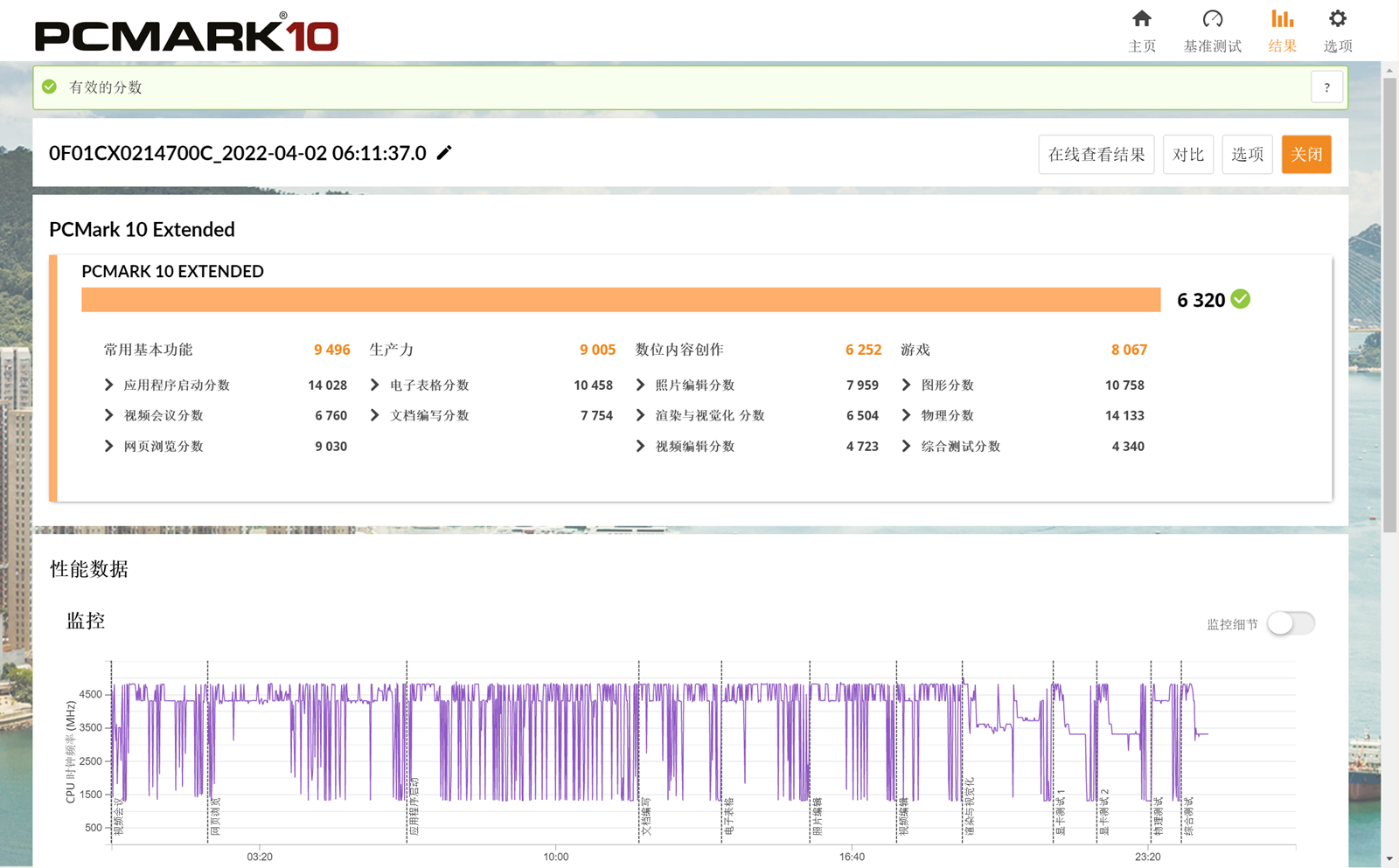Expand the 照片编辑分数 row
Viewport: 1399px width, 868px height.
coord(640,385)
